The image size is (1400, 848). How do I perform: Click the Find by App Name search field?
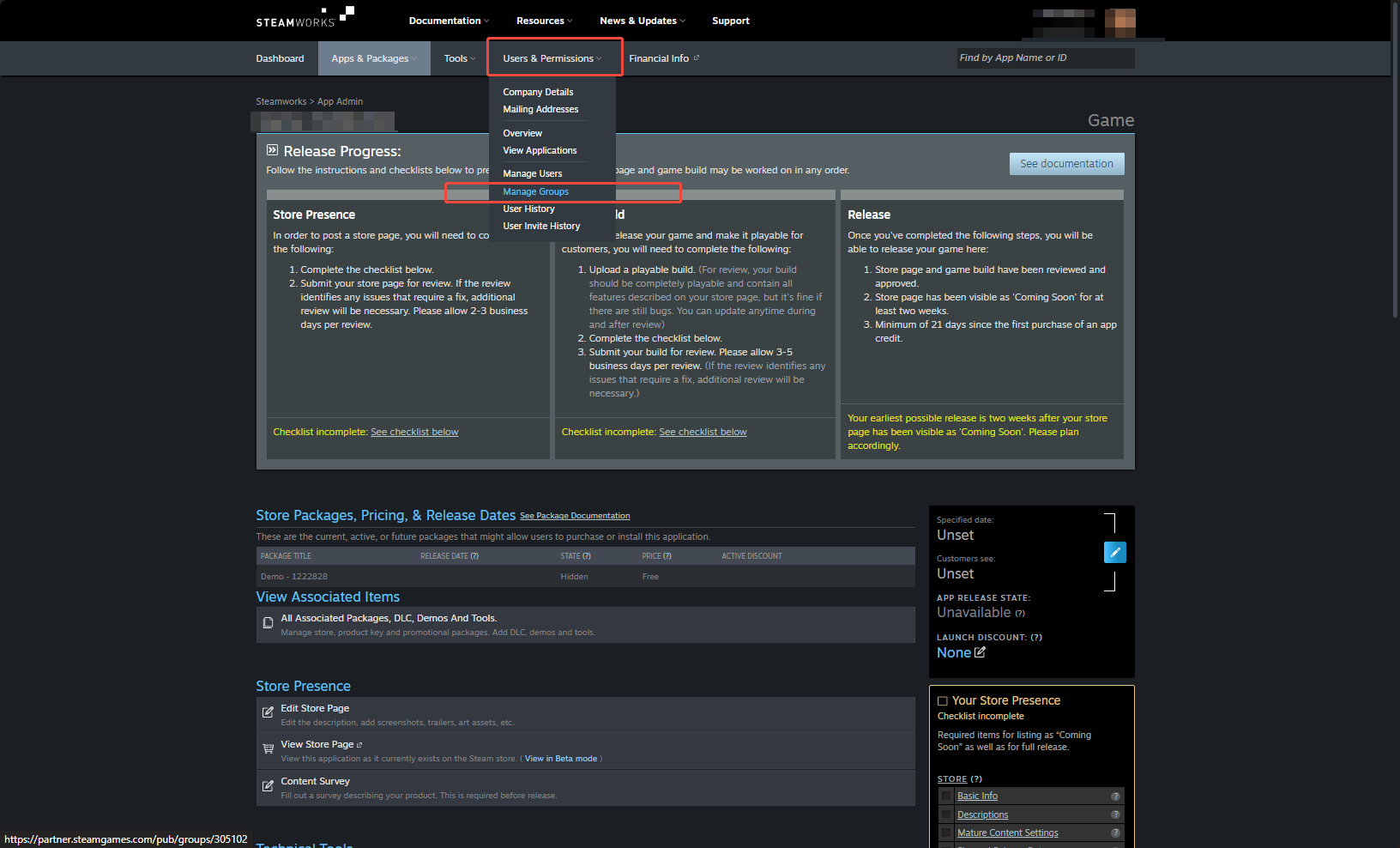click(x=1045, y=58)
